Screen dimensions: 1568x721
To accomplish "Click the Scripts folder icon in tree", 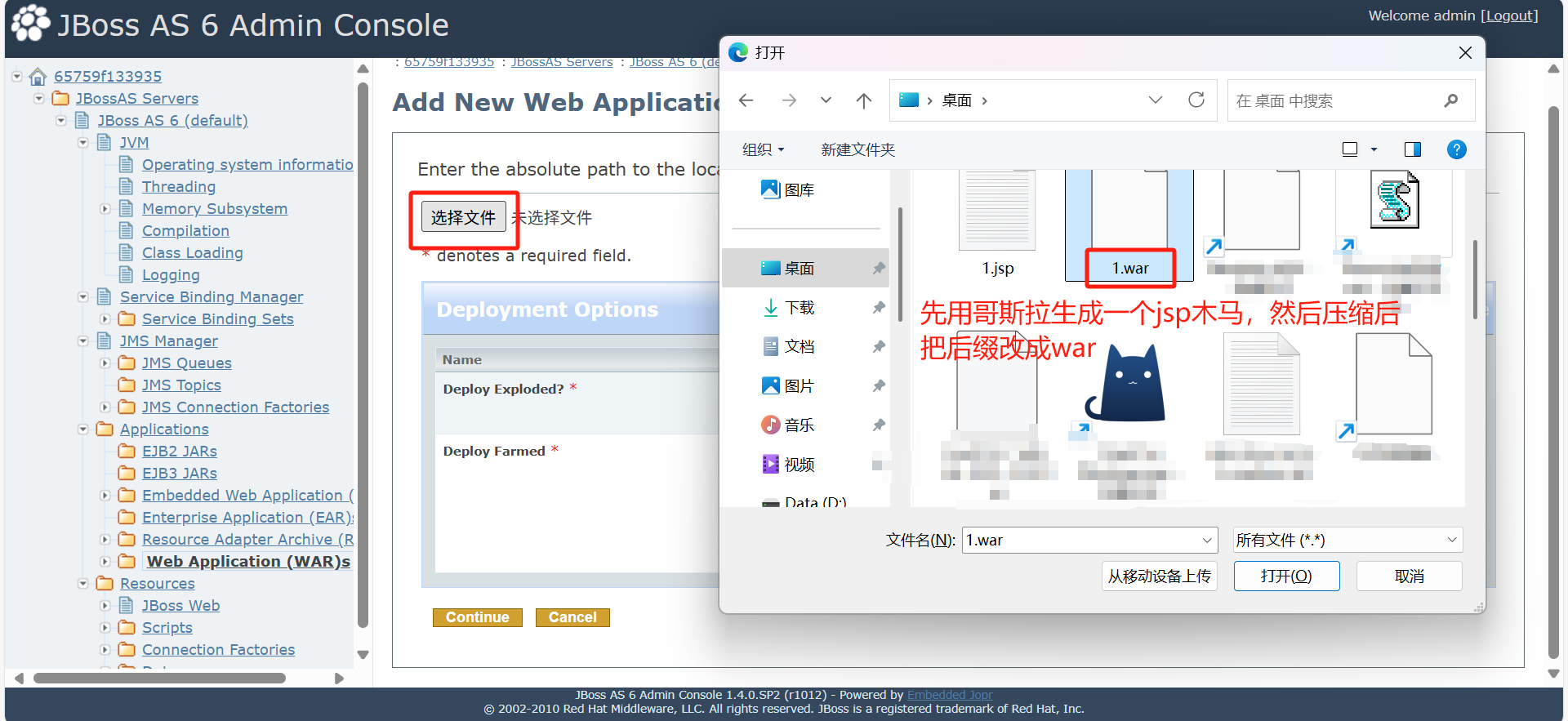I will tap(127, 627).
